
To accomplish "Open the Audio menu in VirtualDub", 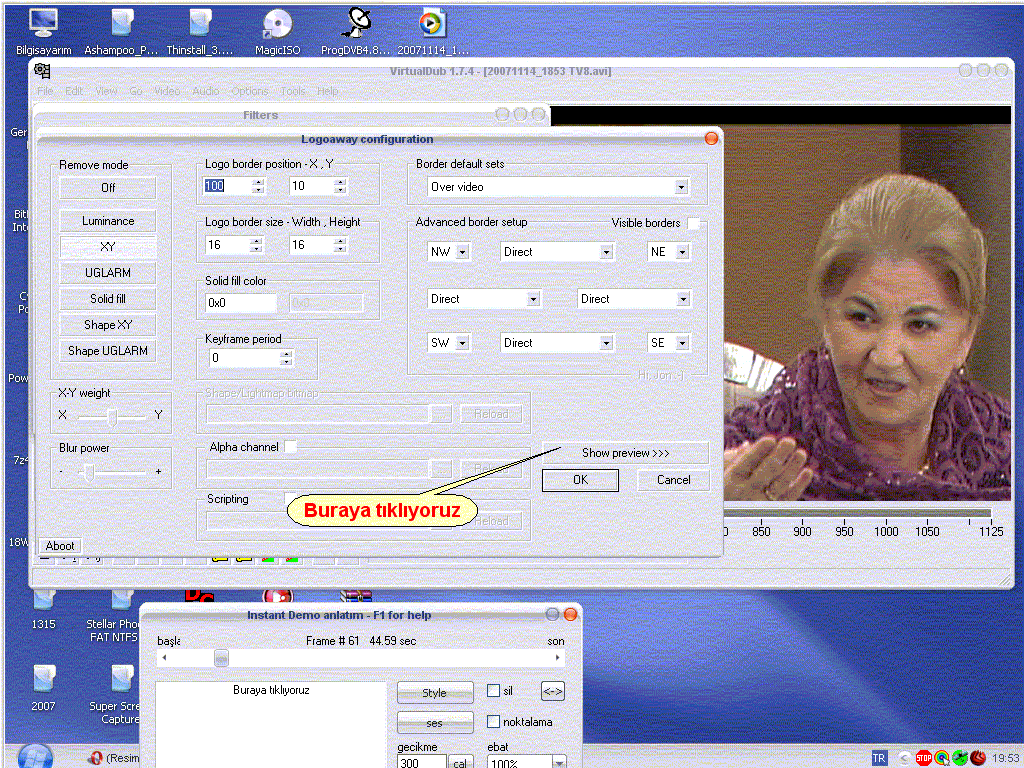I will point(206,91).
